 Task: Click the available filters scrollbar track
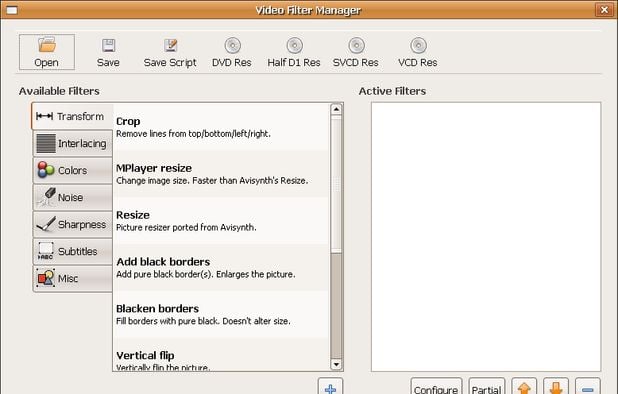(336, 305)
